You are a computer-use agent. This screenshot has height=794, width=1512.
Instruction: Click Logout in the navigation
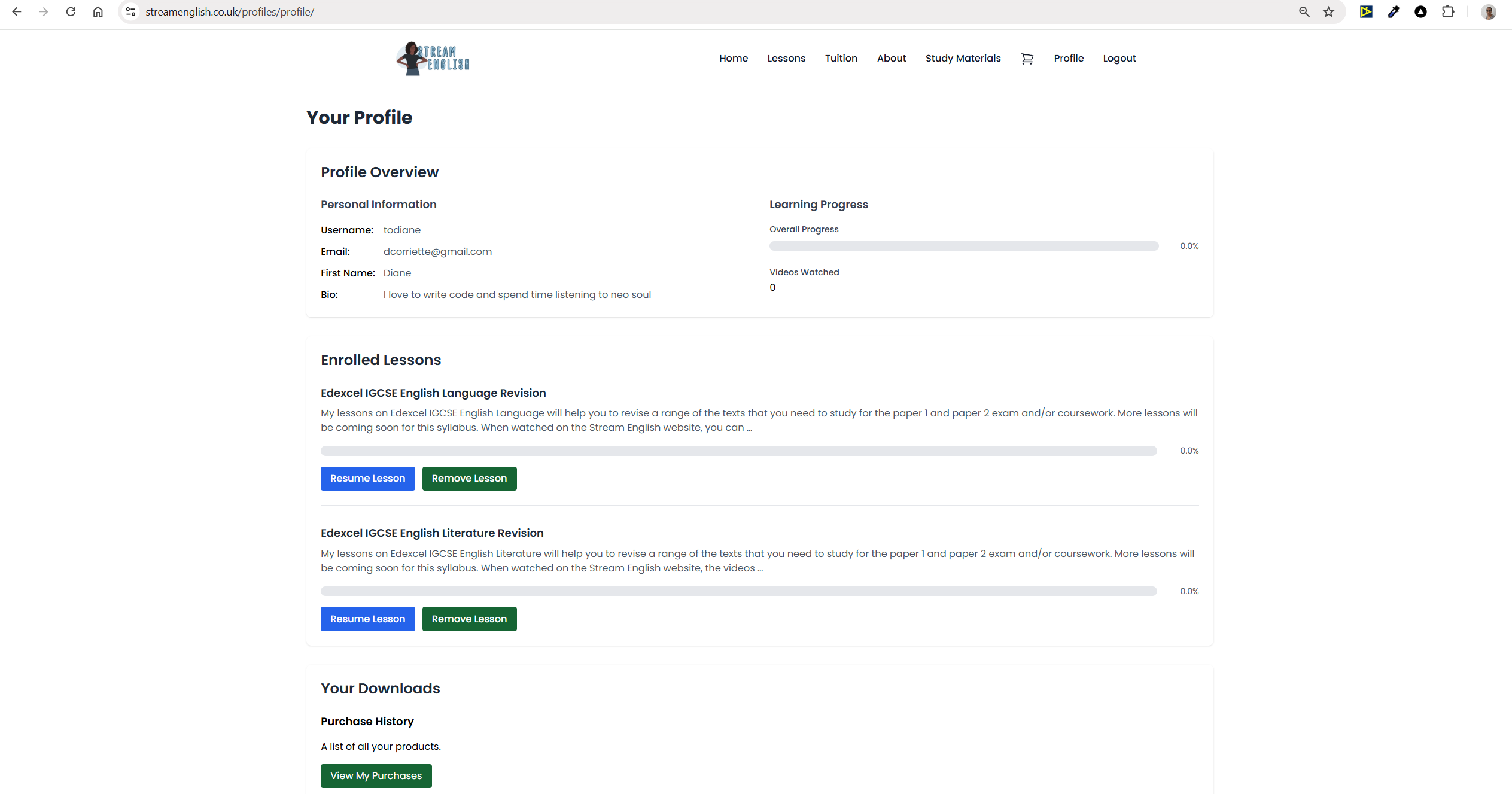pos(1119,59)
